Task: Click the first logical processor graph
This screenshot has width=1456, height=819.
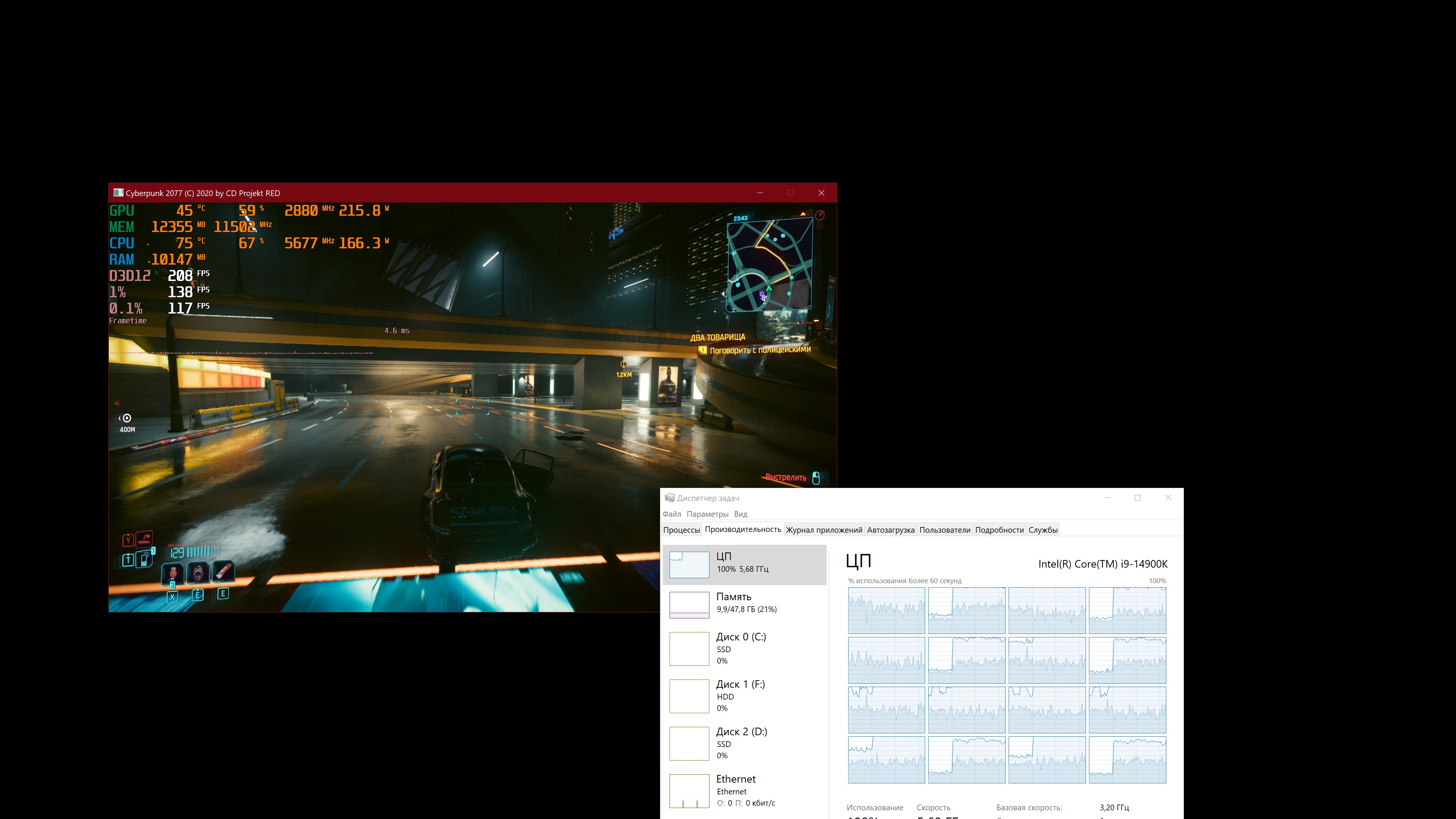Action: click(886, 610)
